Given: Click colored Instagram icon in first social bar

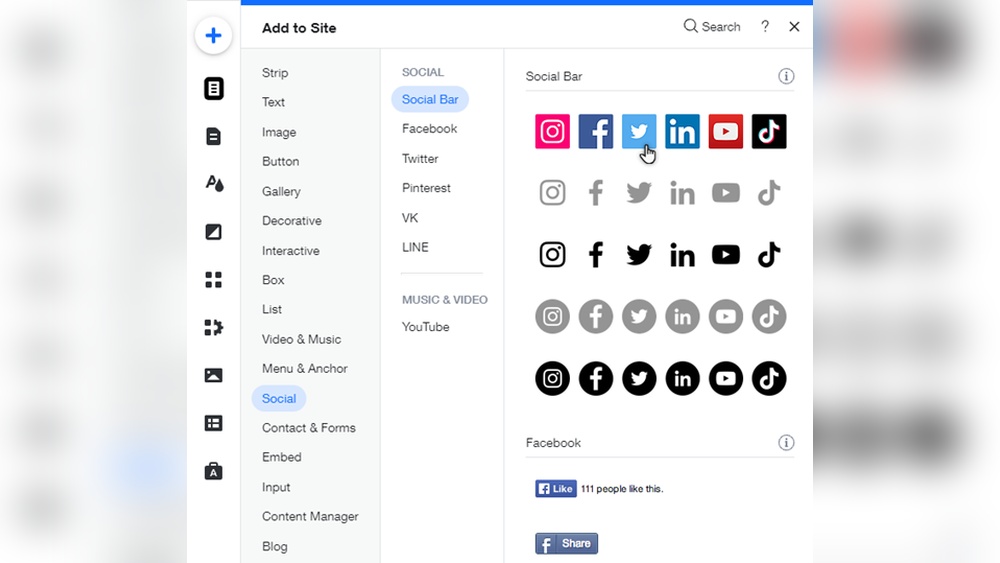Looking at the screenshot, I should 552,131.
